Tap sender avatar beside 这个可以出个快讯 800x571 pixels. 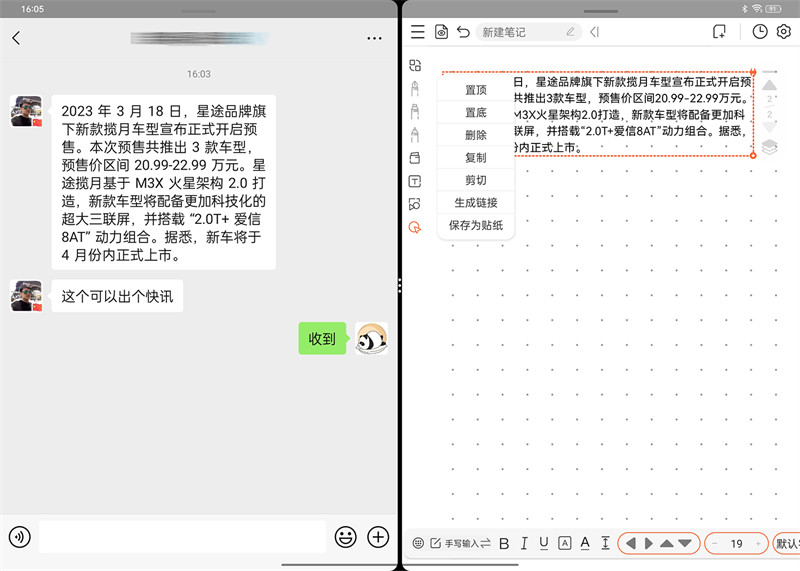point(26,296)
